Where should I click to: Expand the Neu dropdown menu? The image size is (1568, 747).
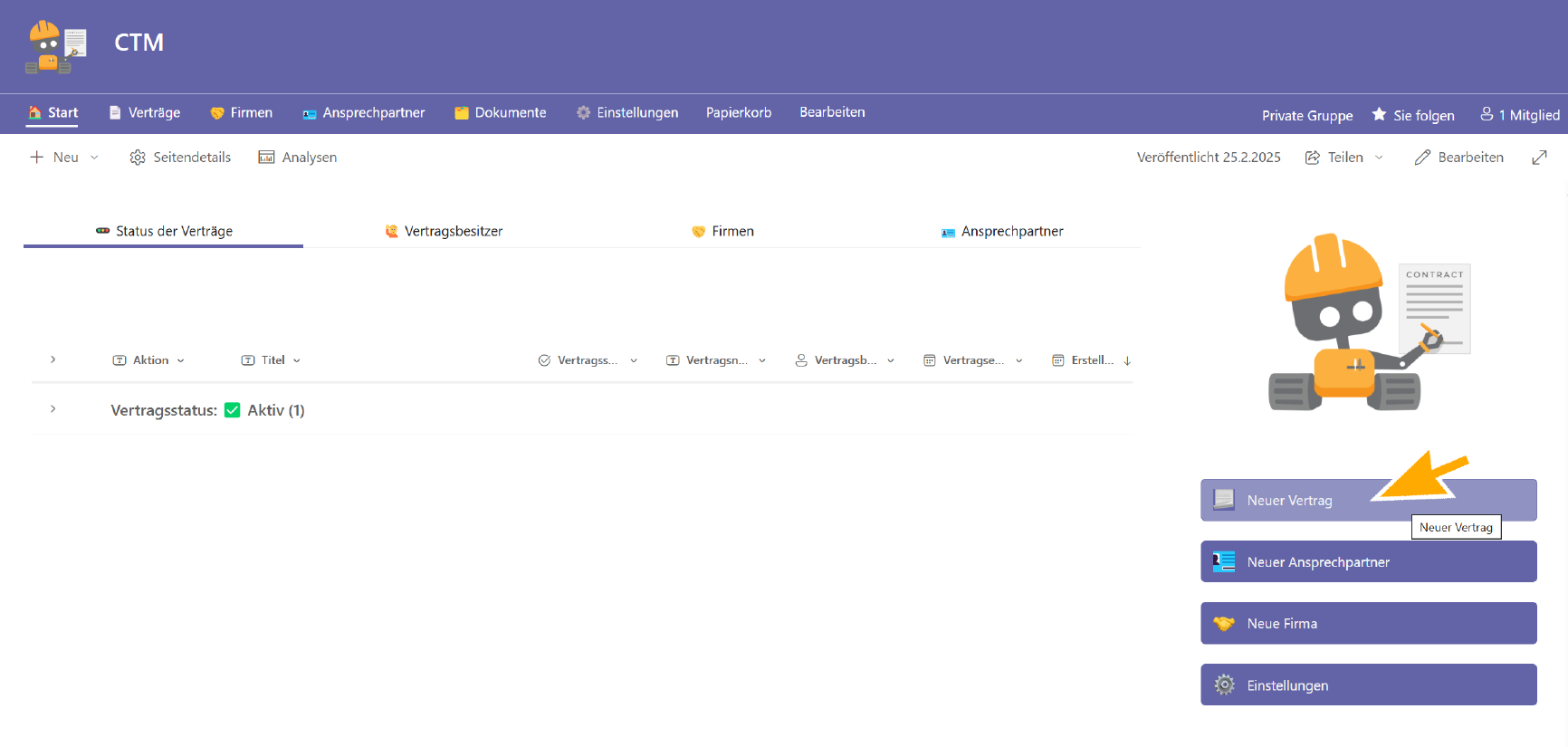click(94, 158)
